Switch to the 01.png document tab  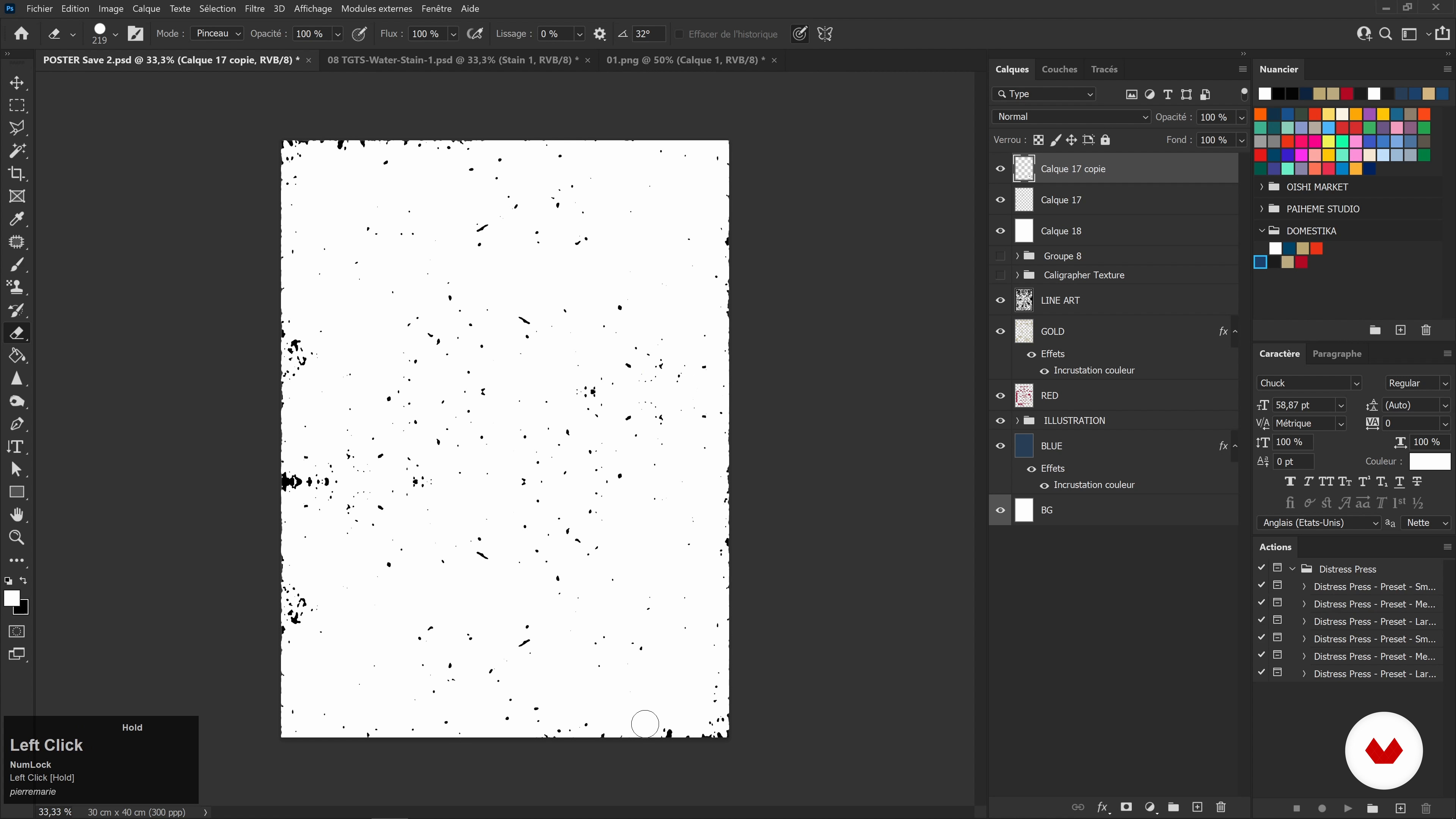tap(685, 60)
